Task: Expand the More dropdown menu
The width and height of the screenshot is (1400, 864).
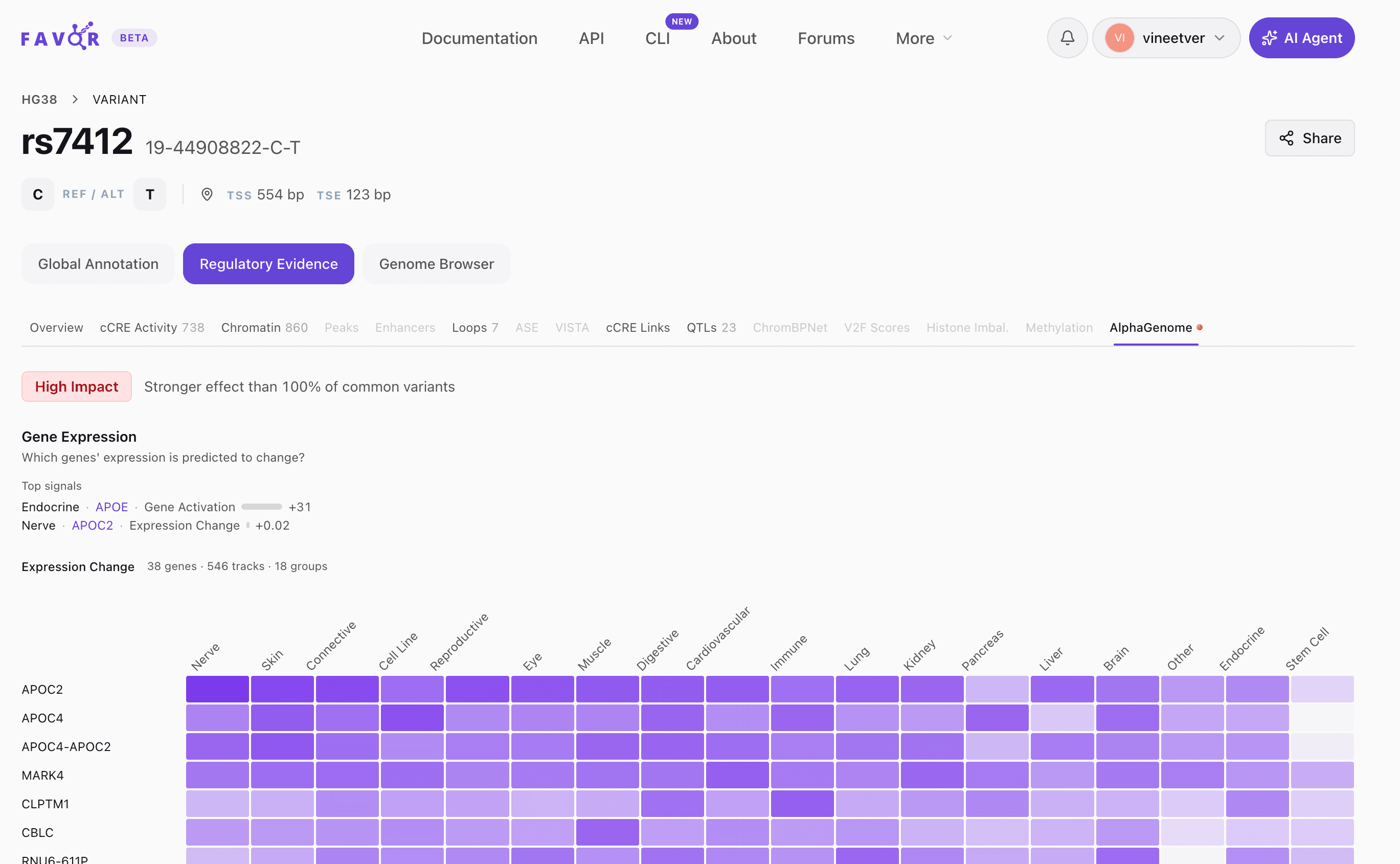Action: [x=923, y=38]
